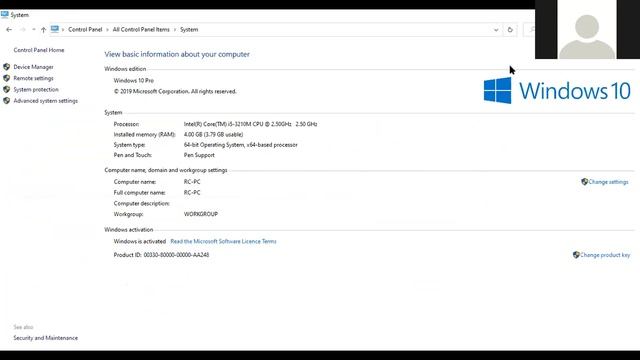Click the installed memory value 4.00 GB

coord(213,134)
